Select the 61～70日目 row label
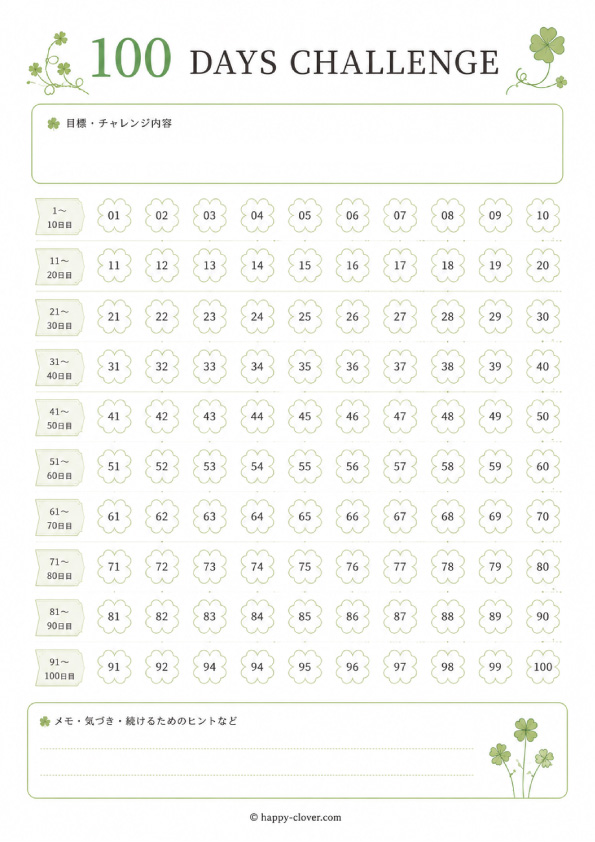The width and height of the screenshot is (595, 842). (60, 518)
